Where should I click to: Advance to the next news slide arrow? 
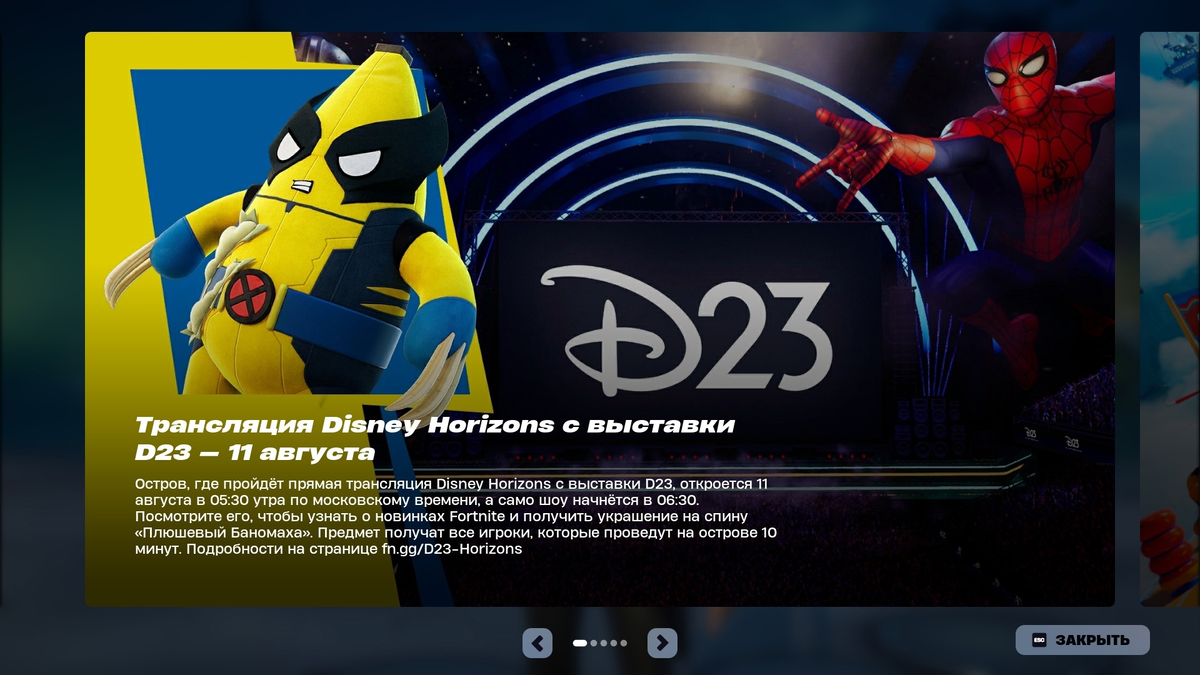[662, 643]
